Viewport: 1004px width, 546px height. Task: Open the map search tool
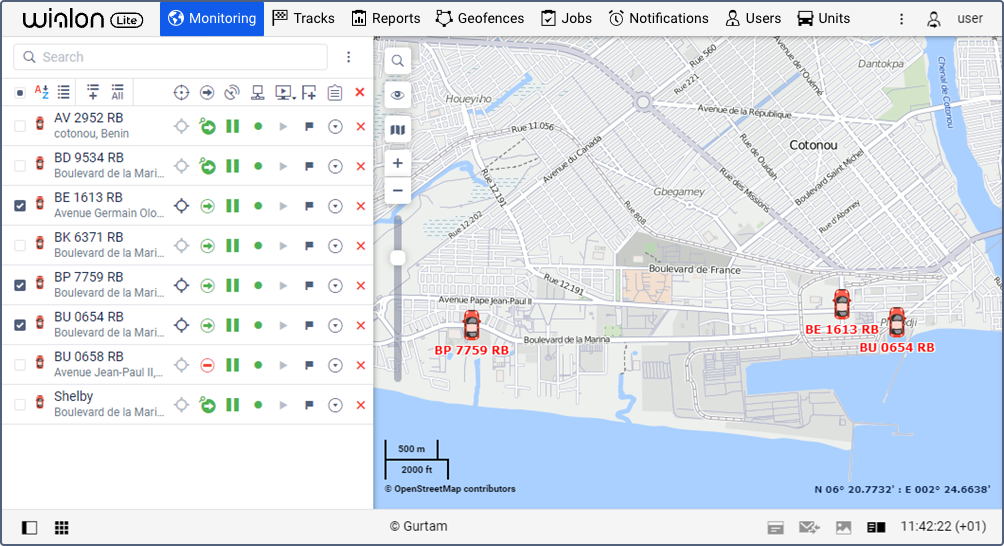(398, 61)
